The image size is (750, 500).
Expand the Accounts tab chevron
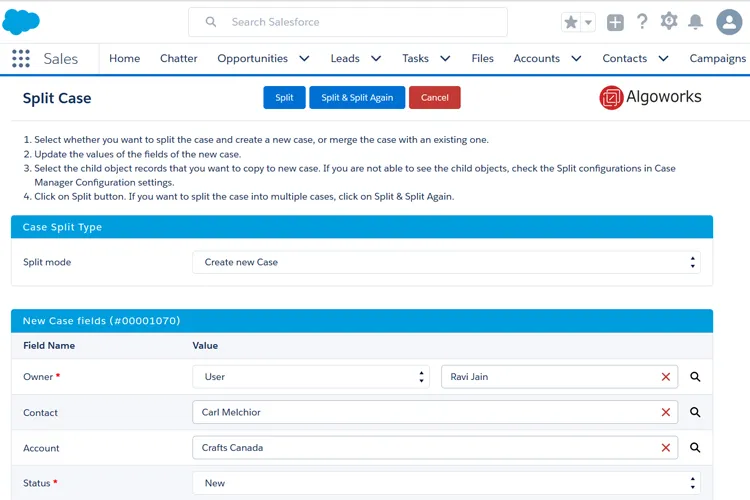coord(576,58)
